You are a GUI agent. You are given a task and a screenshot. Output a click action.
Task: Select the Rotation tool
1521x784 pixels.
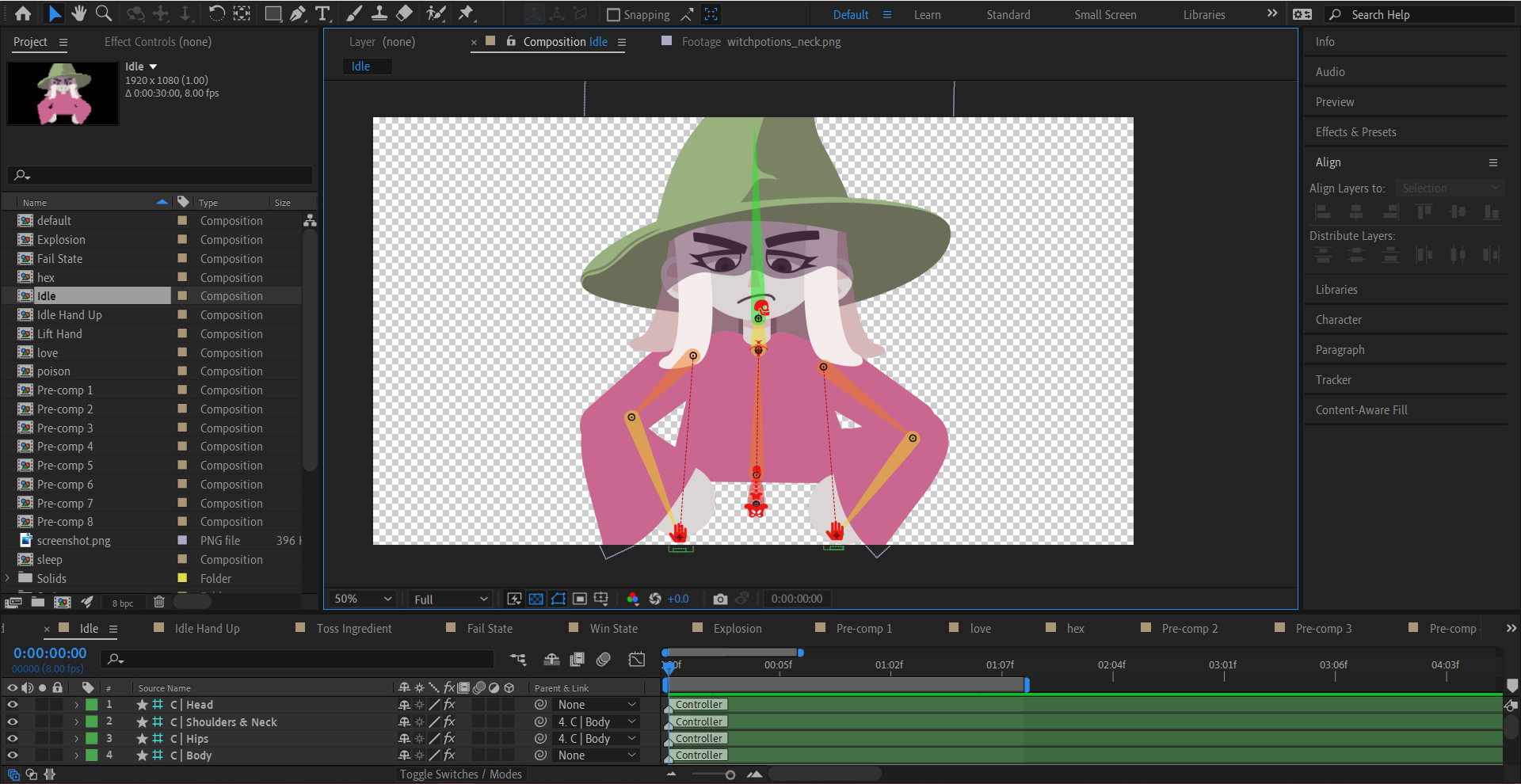[216, 13]
